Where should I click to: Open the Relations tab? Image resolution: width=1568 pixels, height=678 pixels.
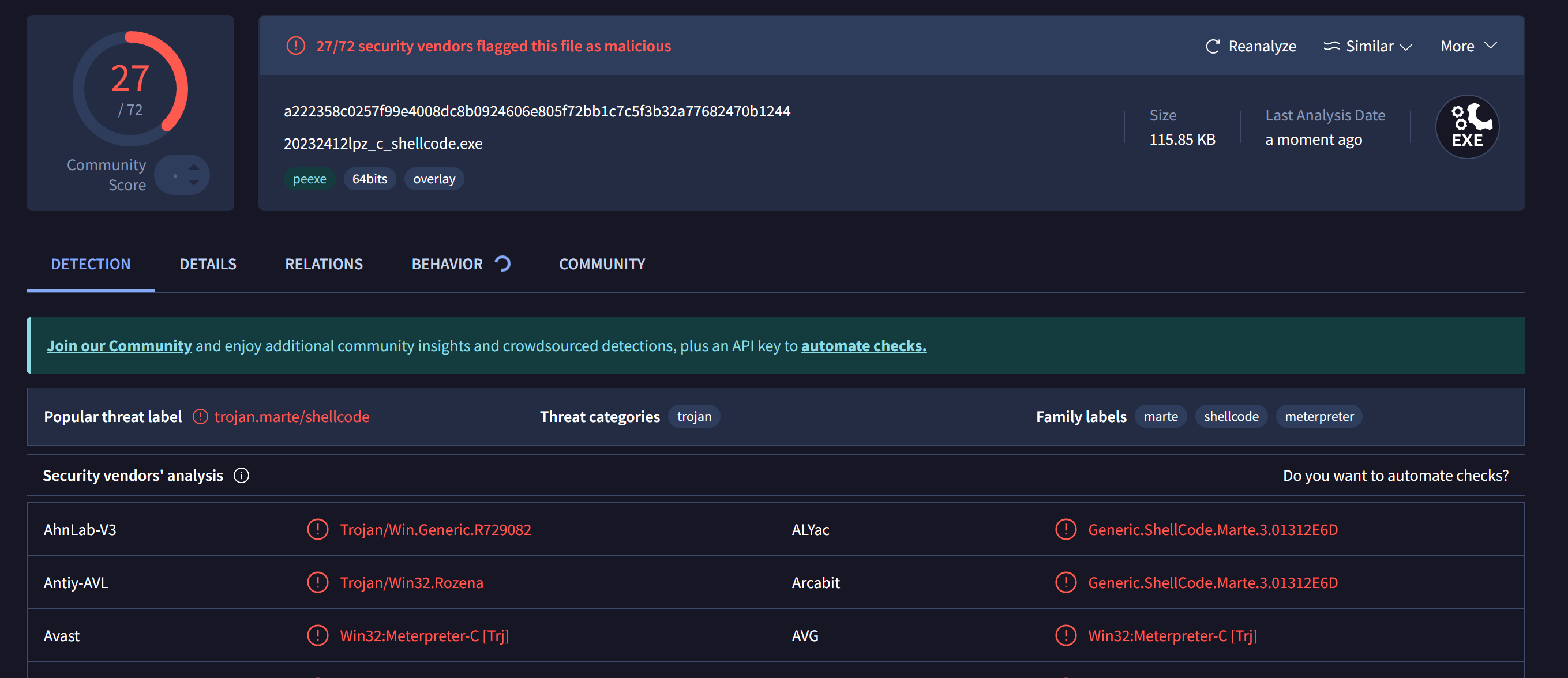pos(324,264)
